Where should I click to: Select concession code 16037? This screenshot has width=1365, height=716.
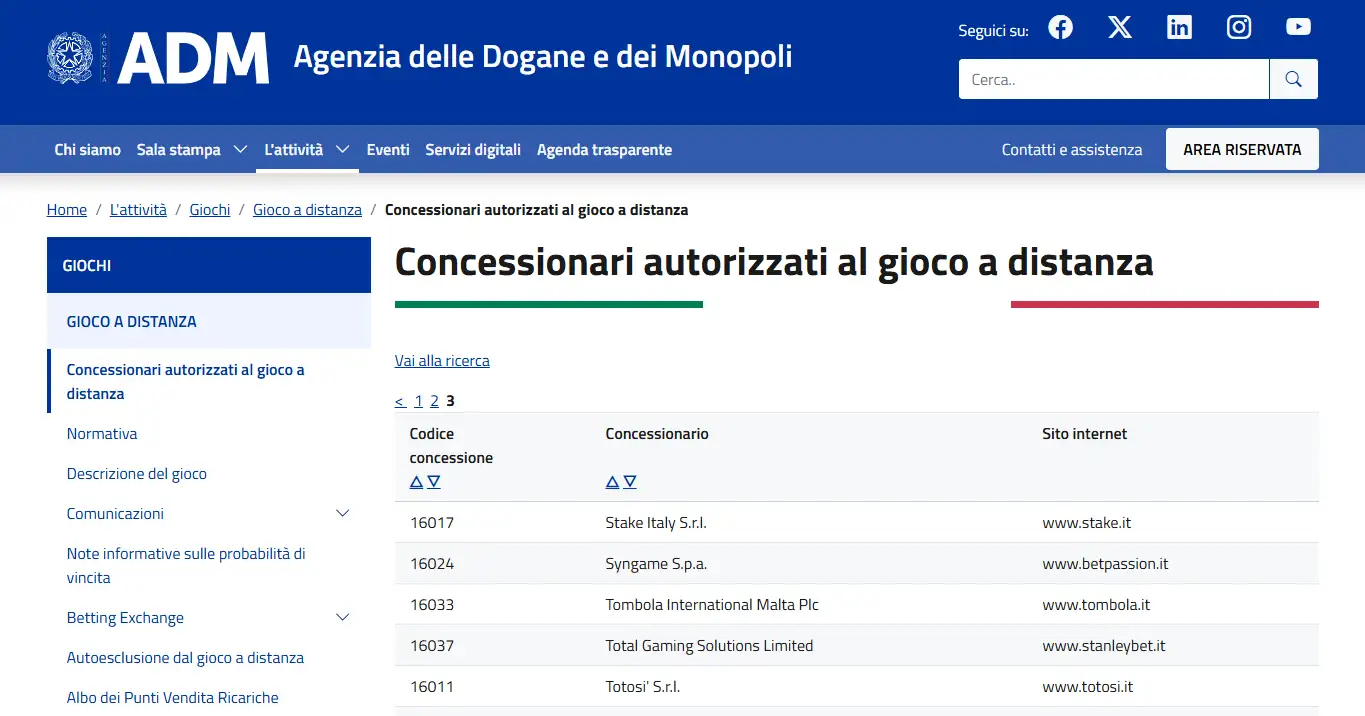tap(432, 646)
